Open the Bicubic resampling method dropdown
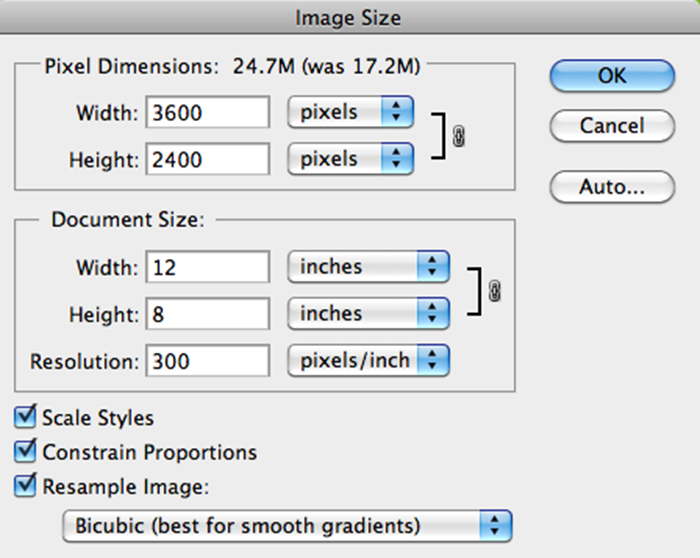The image size is (700, 558). click(x=288, y=526)
